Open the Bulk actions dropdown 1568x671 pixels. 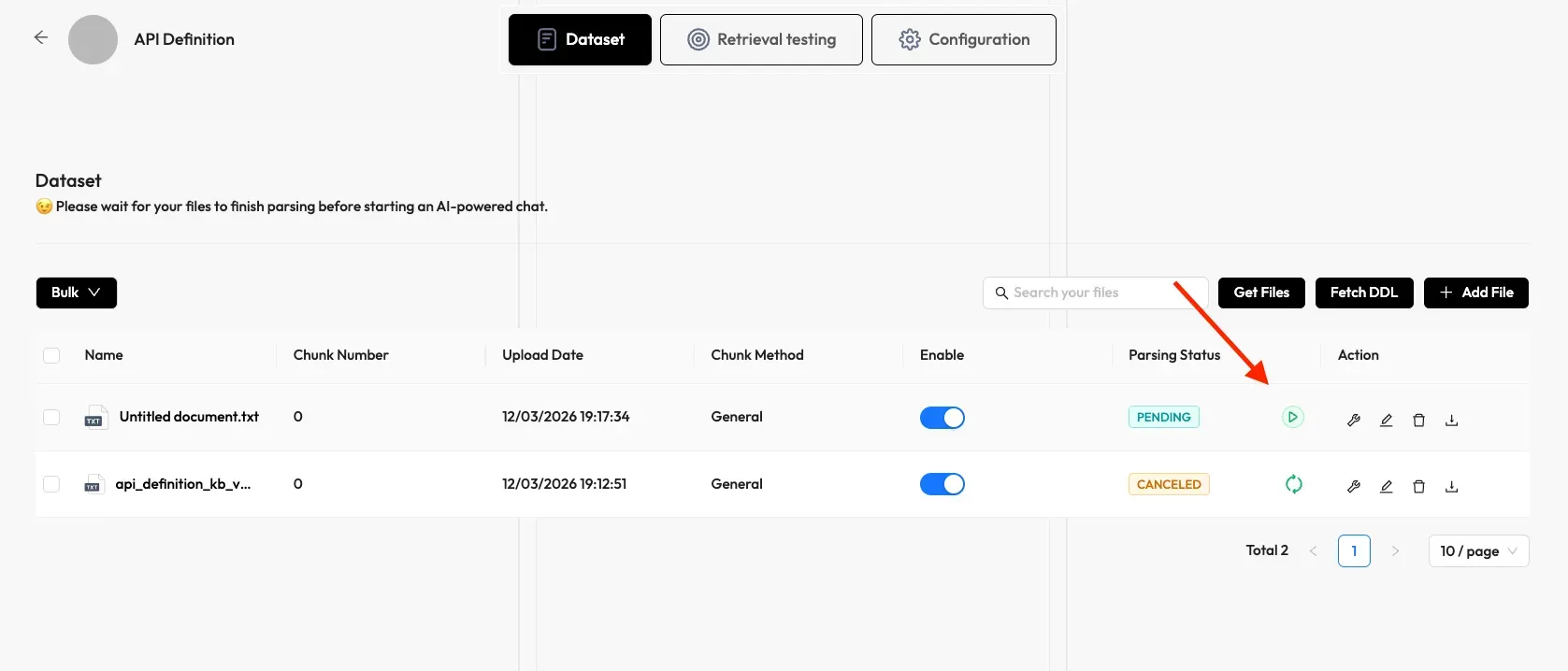76,293
